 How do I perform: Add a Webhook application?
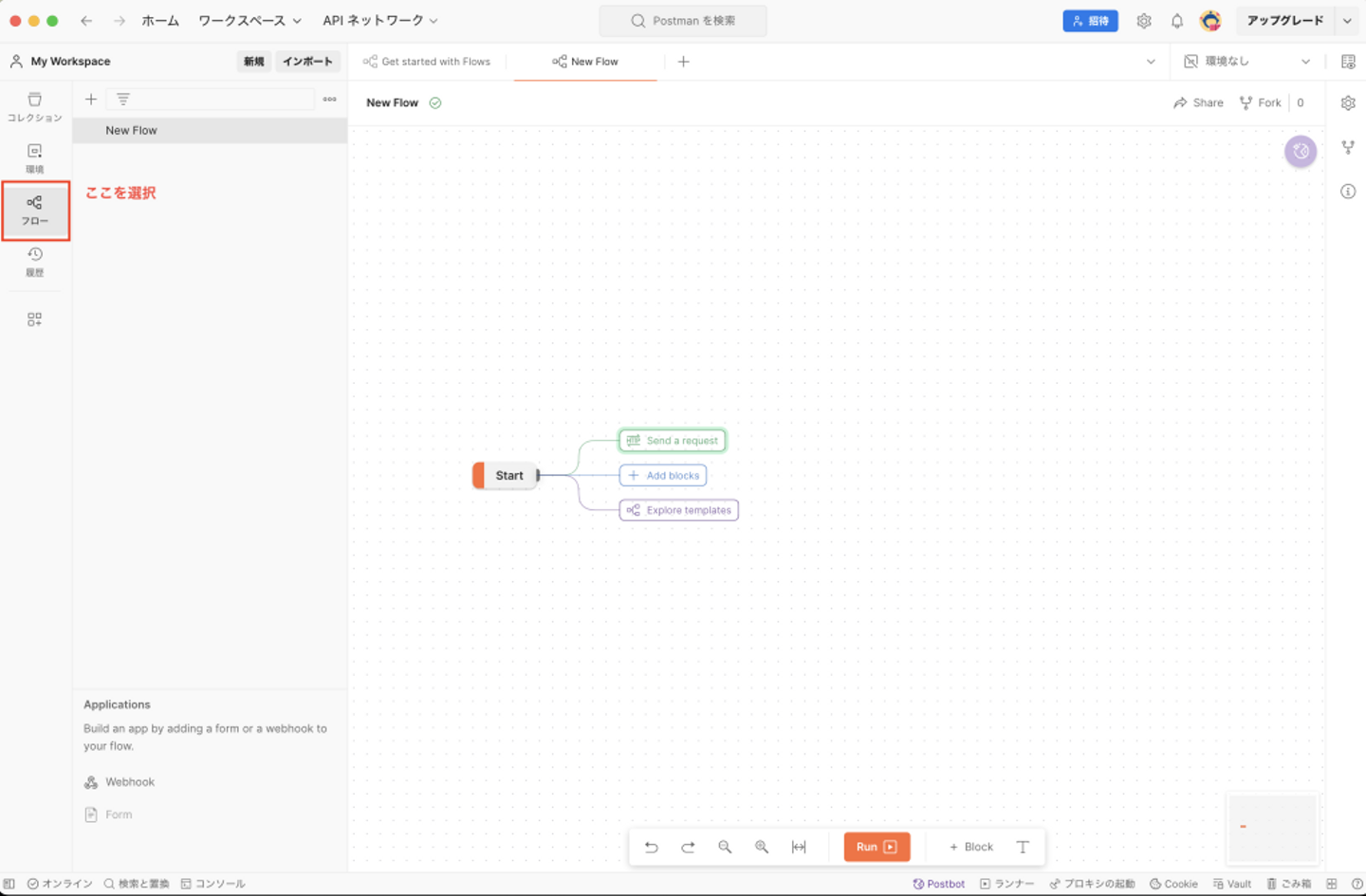[x=120, y=782]
